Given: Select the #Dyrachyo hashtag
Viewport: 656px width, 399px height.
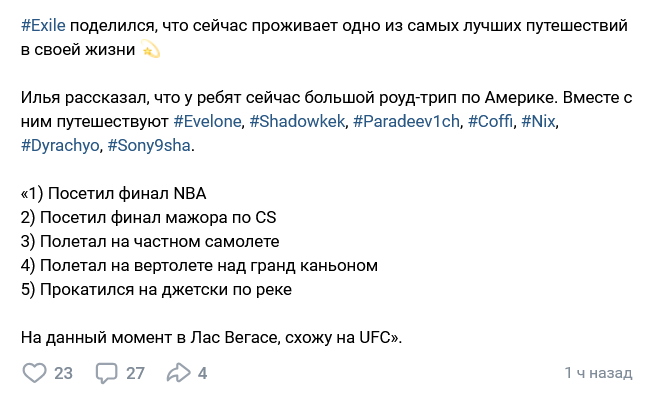Looking at the screenshot, I should click(x=60, y=146).
